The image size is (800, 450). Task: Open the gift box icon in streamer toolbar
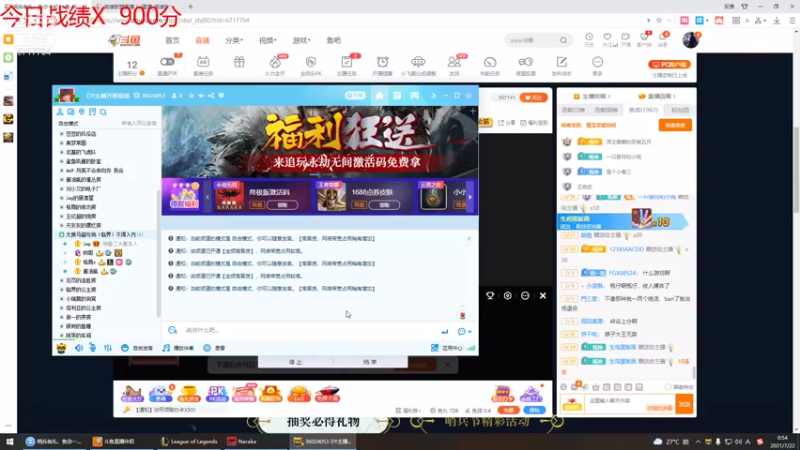[x=239, y=62]
